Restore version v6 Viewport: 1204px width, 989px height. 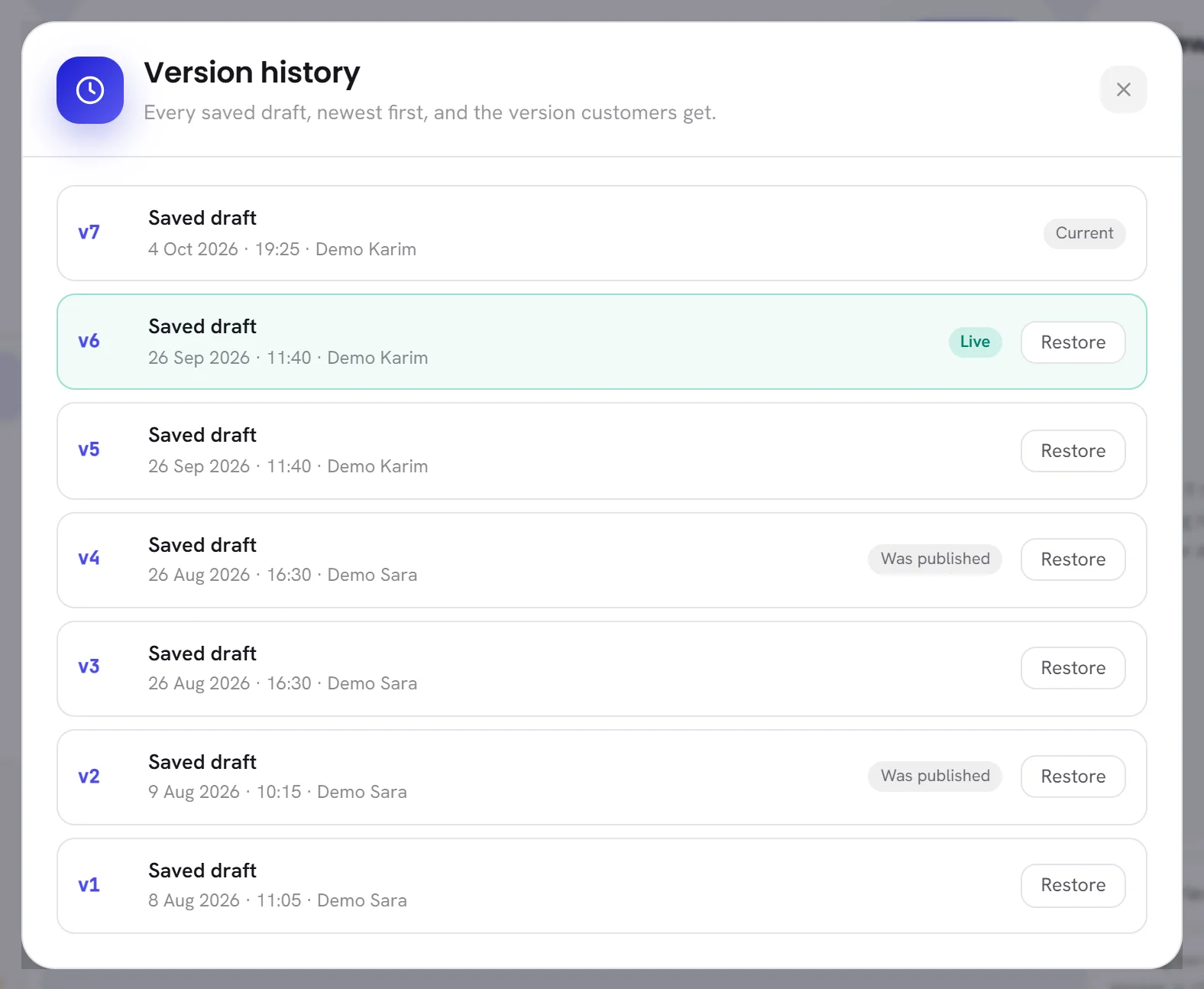click(x=1073, y=342)
